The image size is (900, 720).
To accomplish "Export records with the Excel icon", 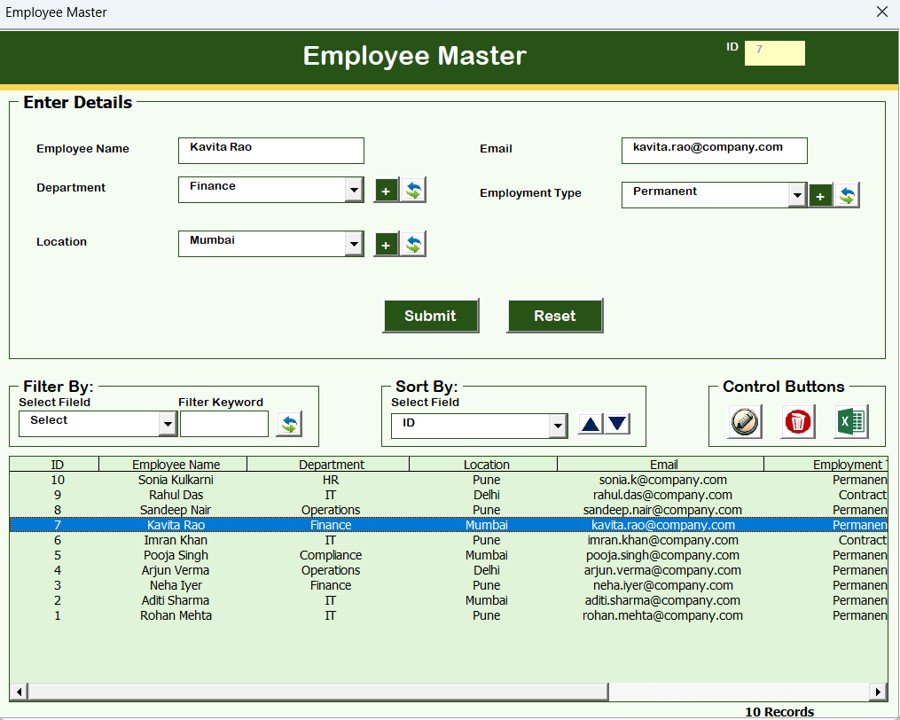I will coord(850,422).
